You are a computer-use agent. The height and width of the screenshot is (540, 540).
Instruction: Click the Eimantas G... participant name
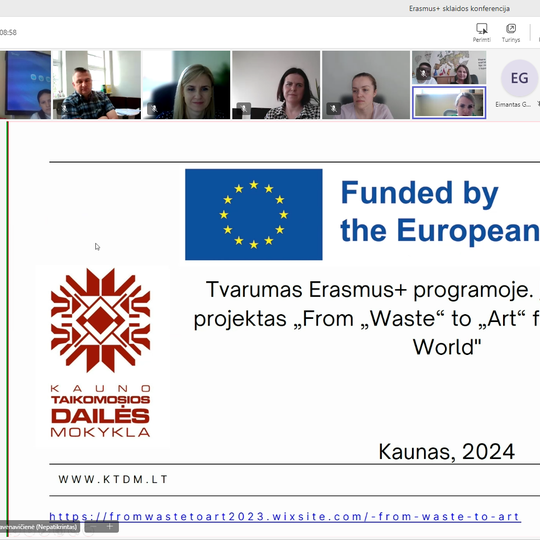click(513, 104)
